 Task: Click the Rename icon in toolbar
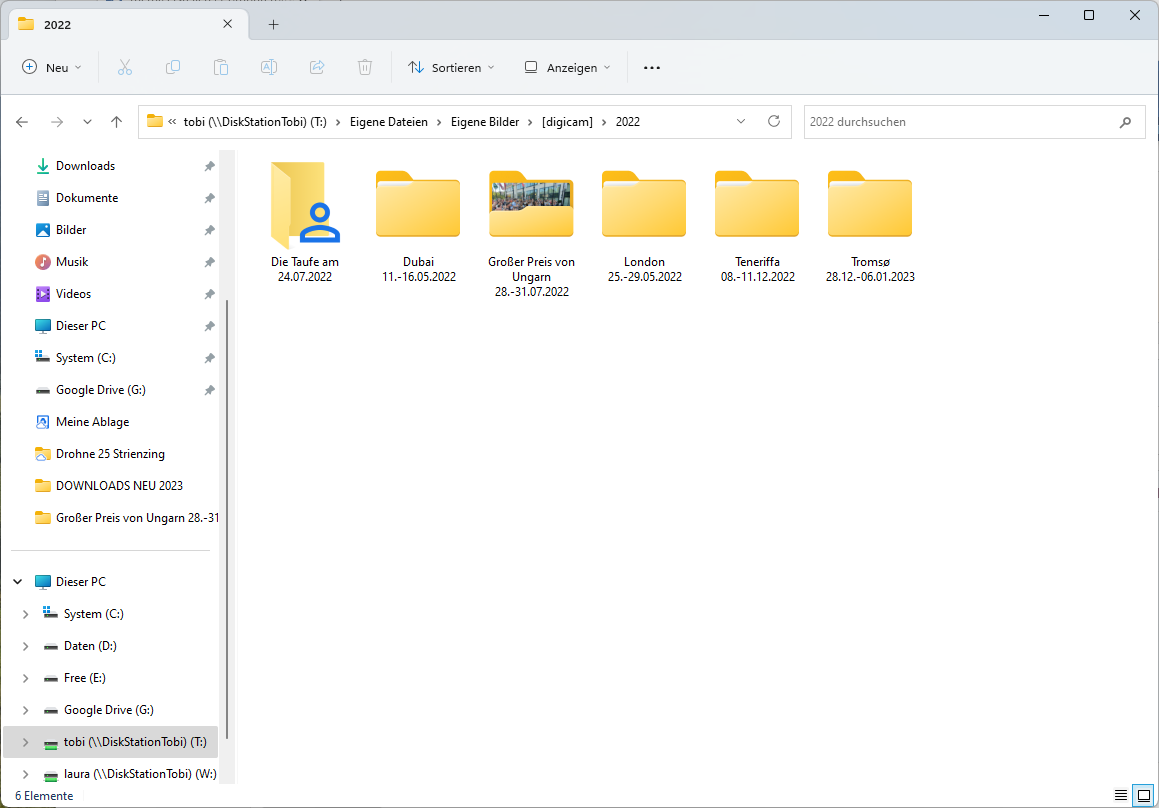pos(269,67)
